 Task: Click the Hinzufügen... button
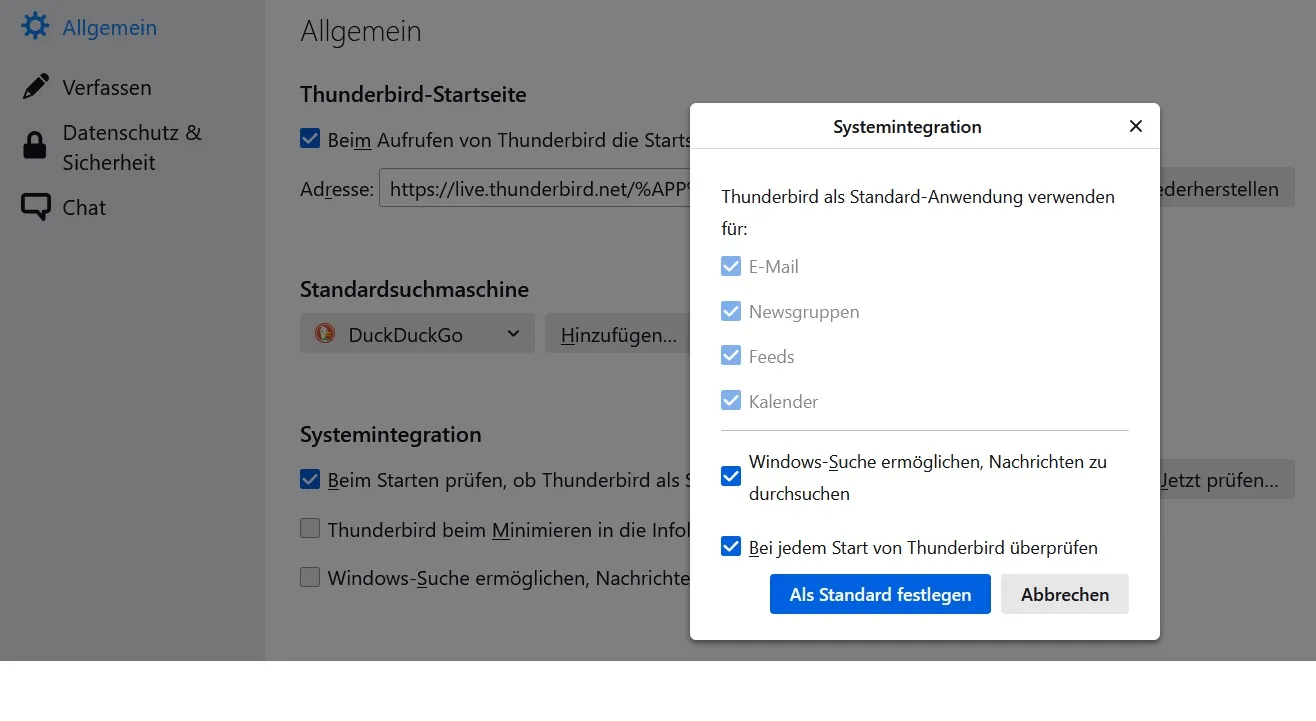[x=618, y=334]
